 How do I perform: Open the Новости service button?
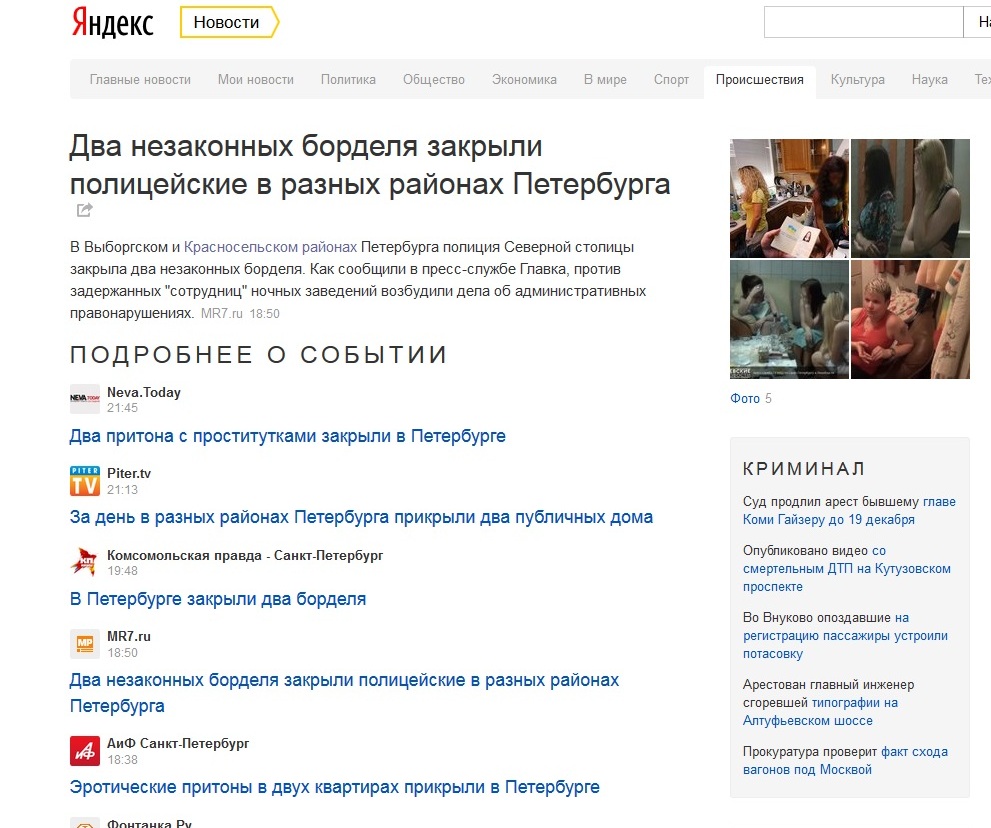pyautogui.click(x=228, y=22)
